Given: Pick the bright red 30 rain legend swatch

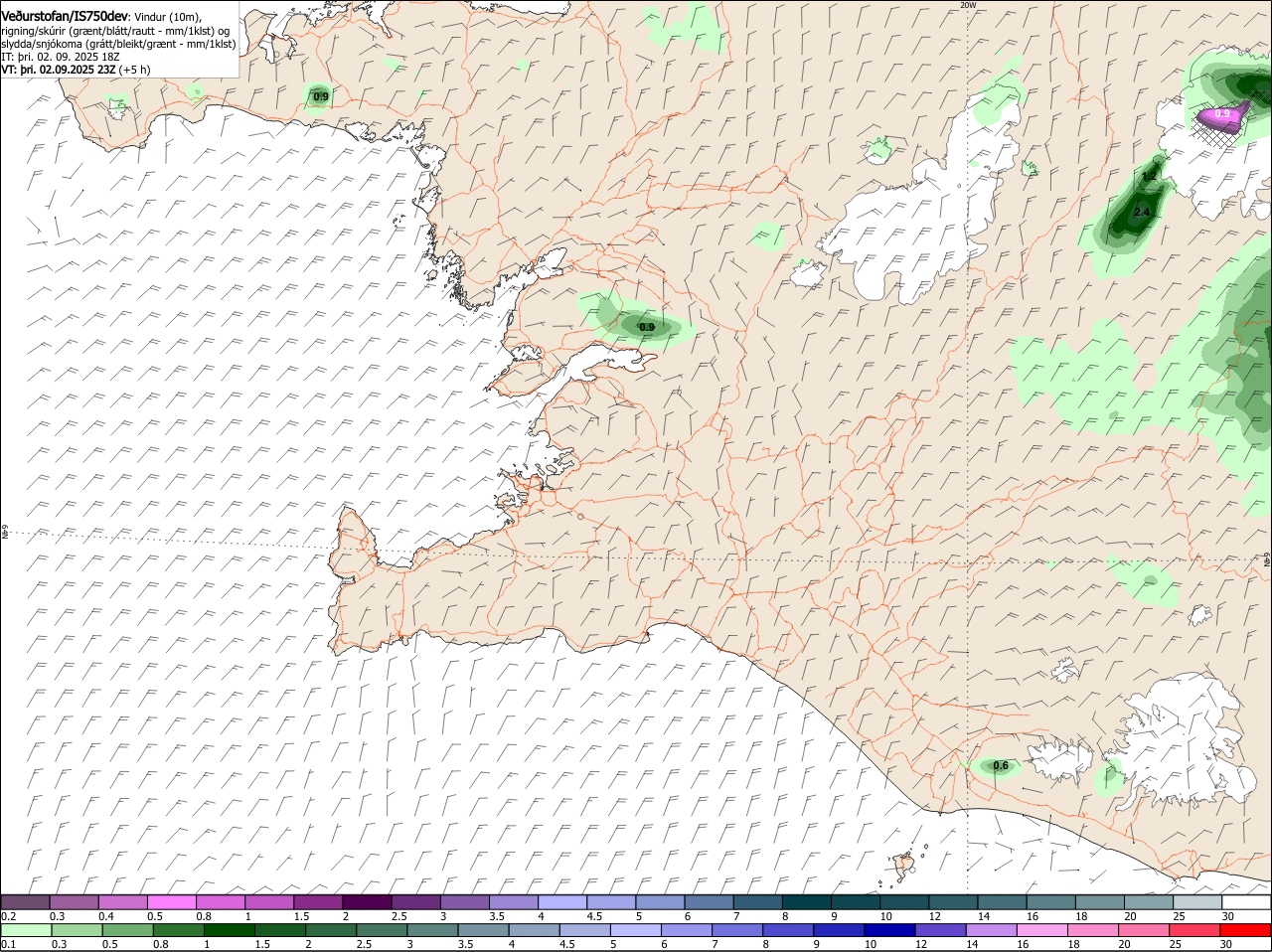Looking at the screenshot, I should [1246, 930].
